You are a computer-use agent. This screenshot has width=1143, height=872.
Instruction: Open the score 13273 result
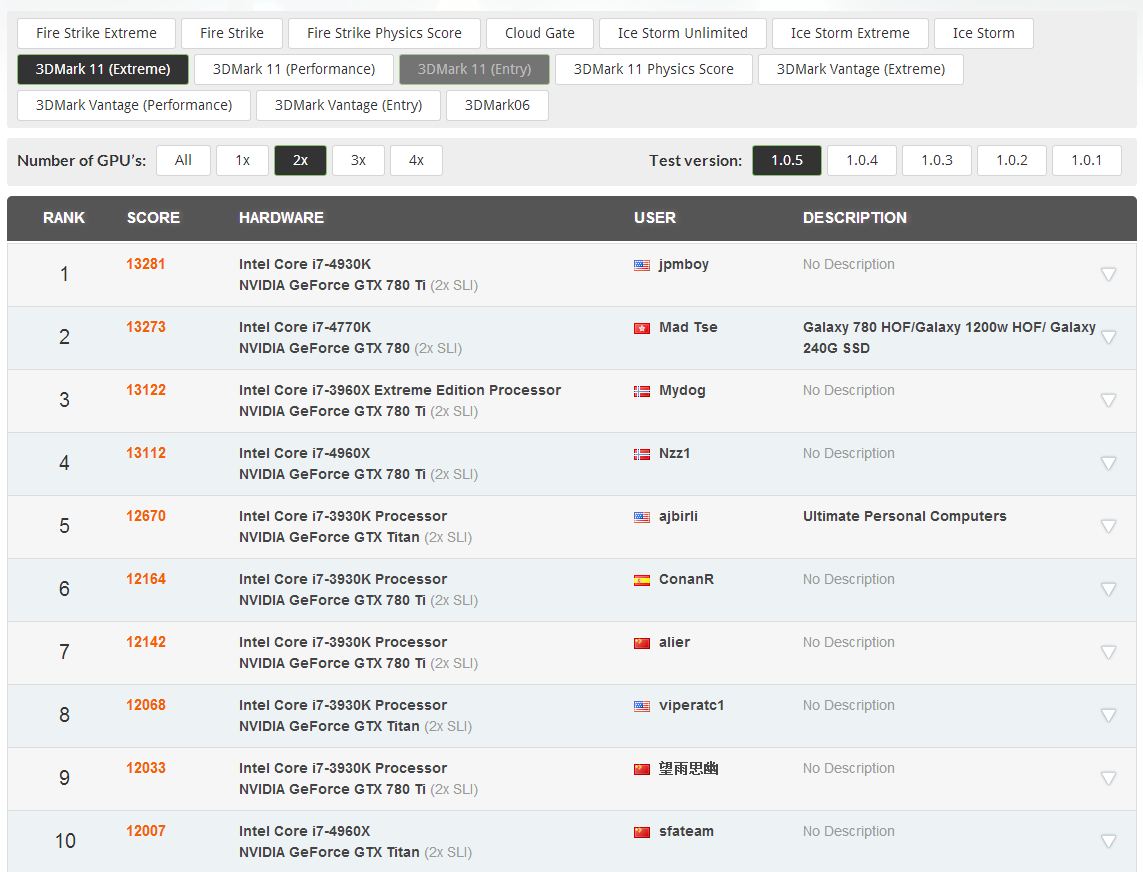point(146,327)
